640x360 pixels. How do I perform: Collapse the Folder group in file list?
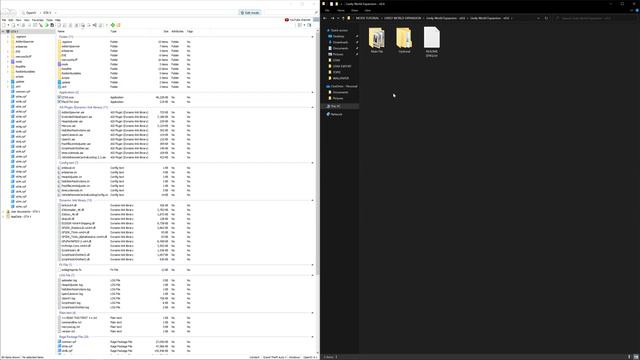313,37
